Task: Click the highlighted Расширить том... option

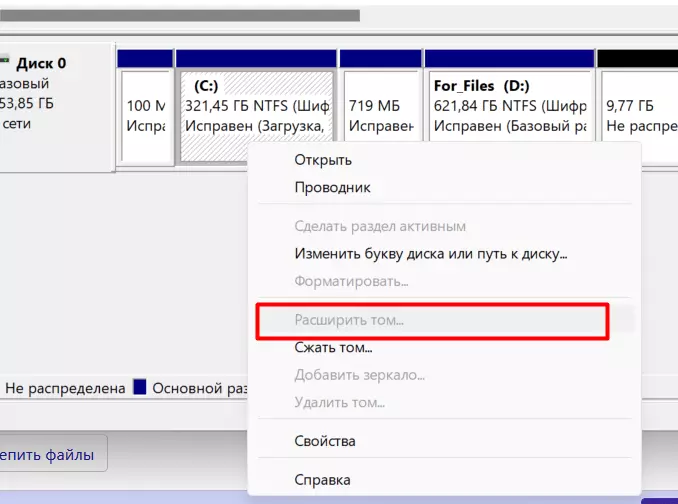Action: click(349, 321)
